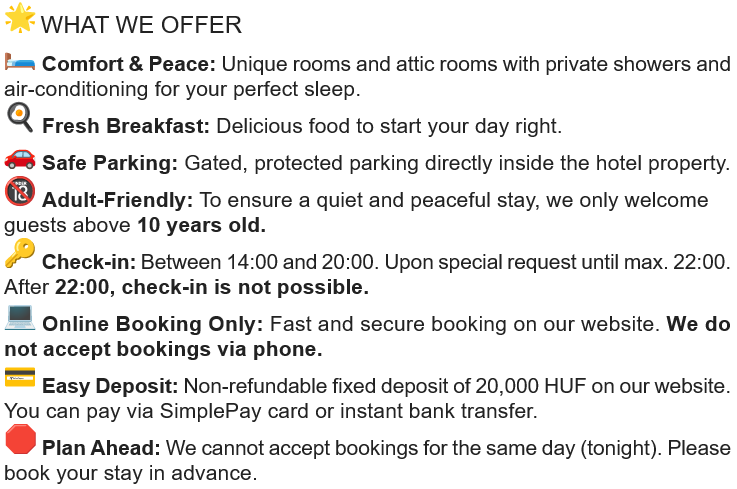Click the Check-in label

click(89, 262)
